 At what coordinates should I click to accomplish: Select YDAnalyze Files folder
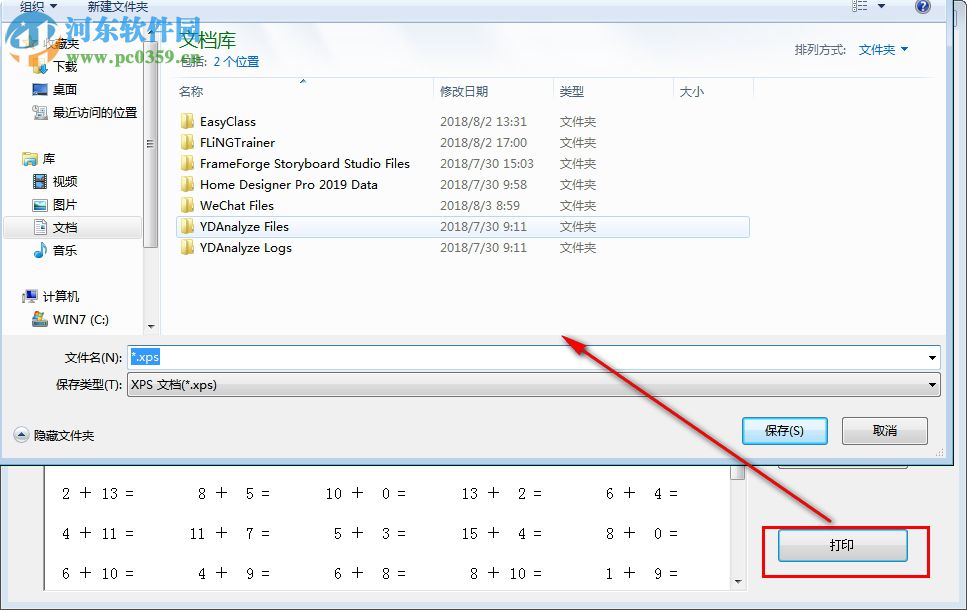point(244,226)
